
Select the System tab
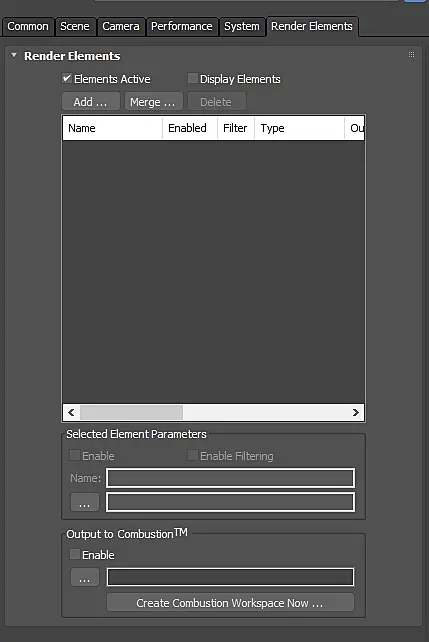[x=242, y=27]
